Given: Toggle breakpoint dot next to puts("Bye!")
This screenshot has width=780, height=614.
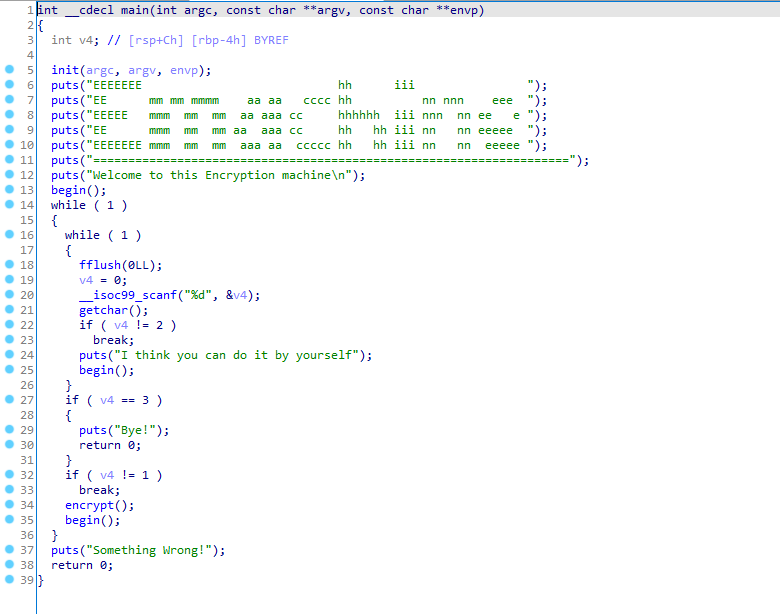Looking at the screenshot, I should pyautogui.click(x=9, y=430).
